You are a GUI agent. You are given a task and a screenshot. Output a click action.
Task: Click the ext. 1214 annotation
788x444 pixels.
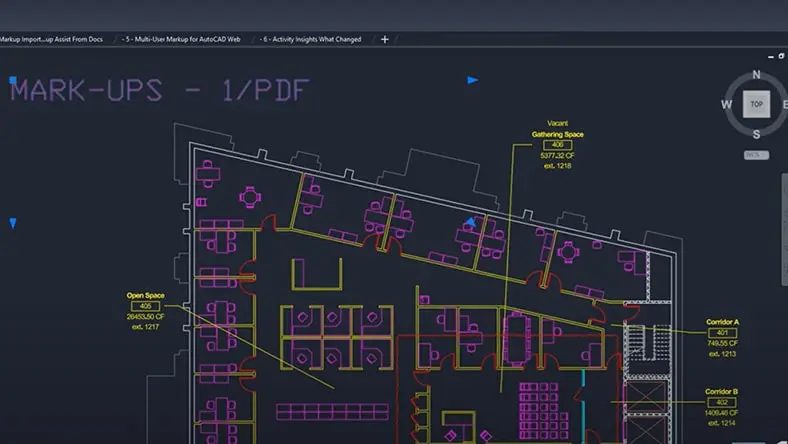(722, 423)
